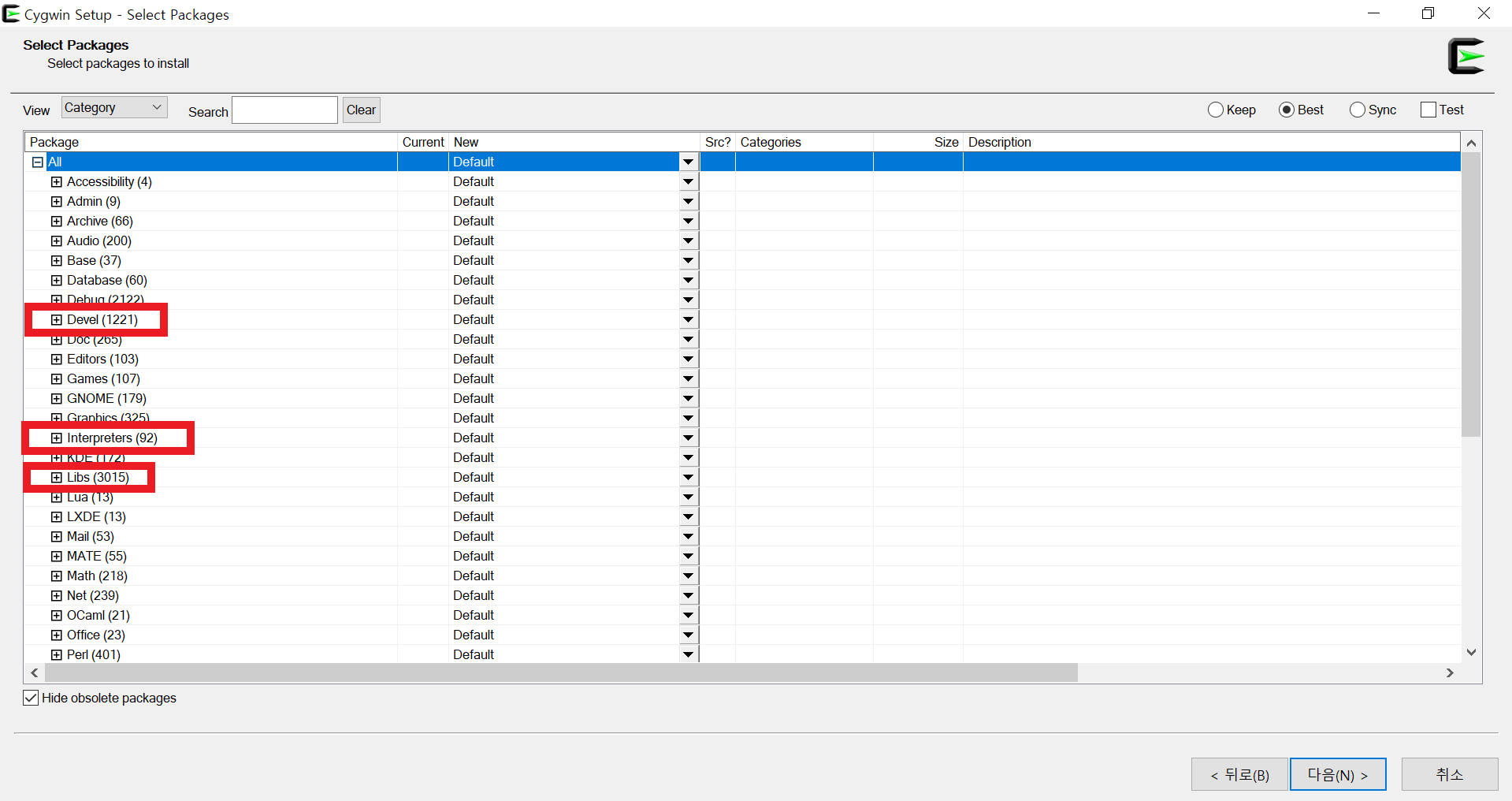Select the Devel (1221) row text
Screen dimensions: 1512x801
pos(102,320)
